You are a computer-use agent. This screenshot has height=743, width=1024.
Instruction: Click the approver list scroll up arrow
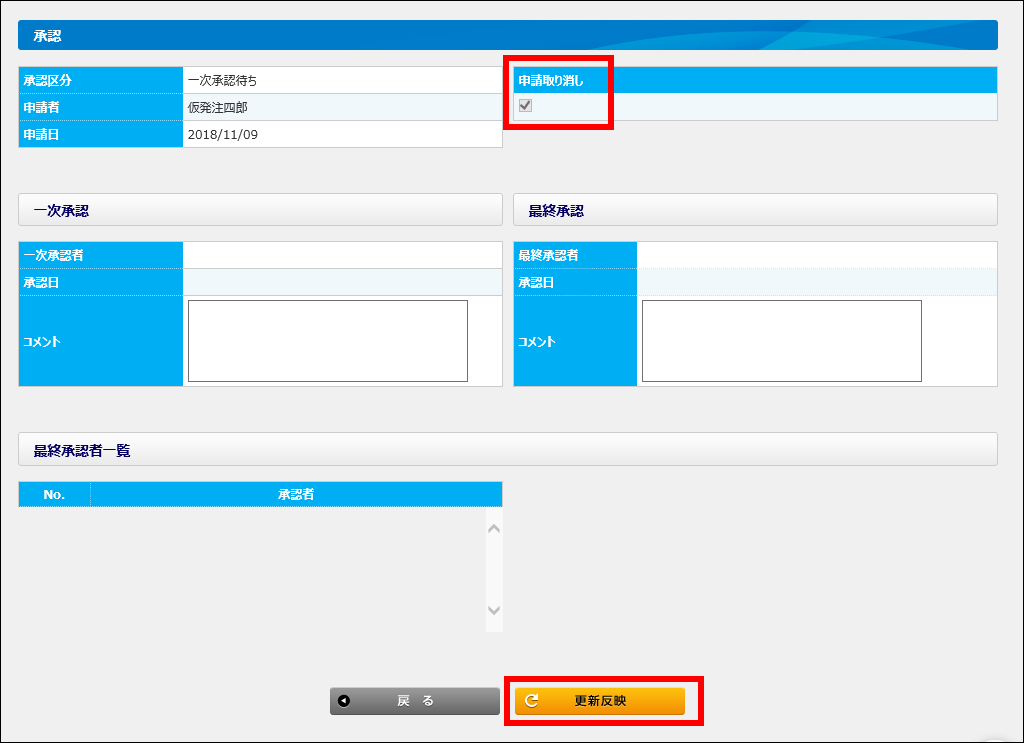click(494, 528)
